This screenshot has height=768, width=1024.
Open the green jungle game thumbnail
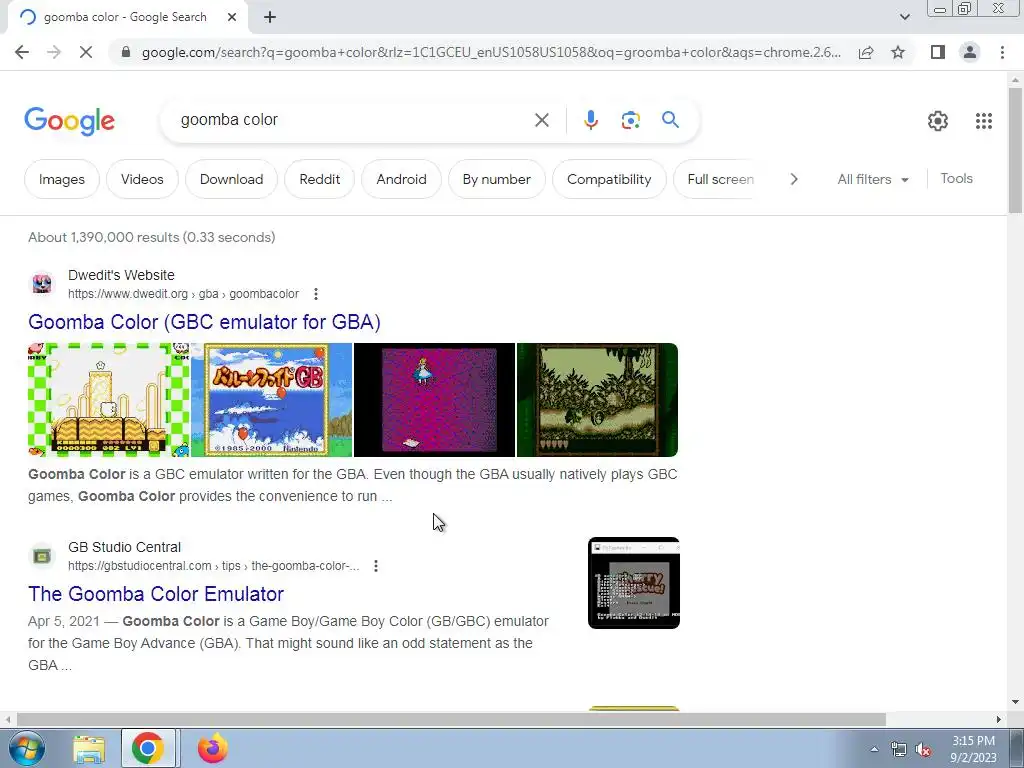598,400
